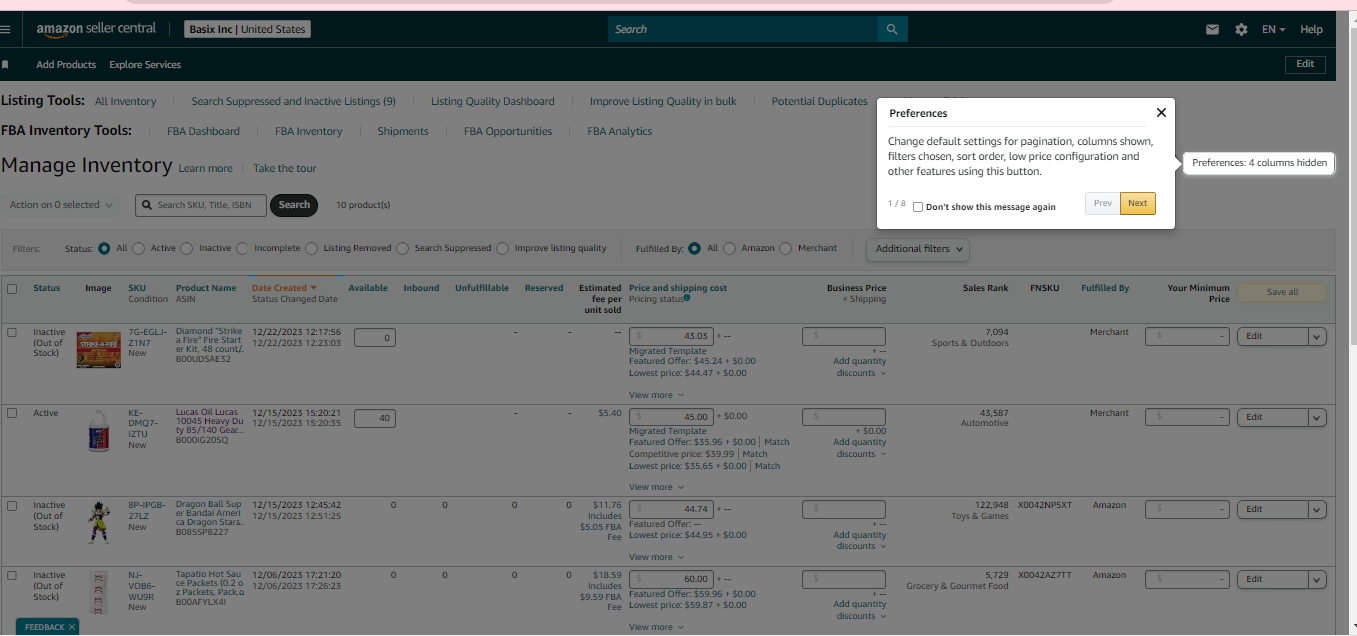
Task: Edit the price field showing 45.00
Action: [671, 417]
